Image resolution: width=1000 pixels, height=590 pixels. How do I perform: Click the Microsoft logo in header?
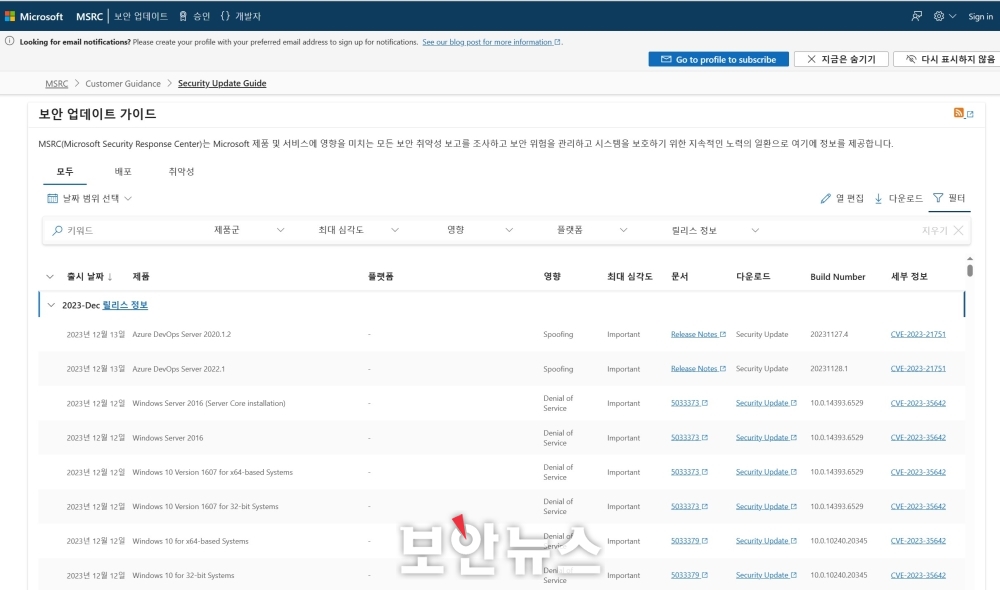(34, 16)
